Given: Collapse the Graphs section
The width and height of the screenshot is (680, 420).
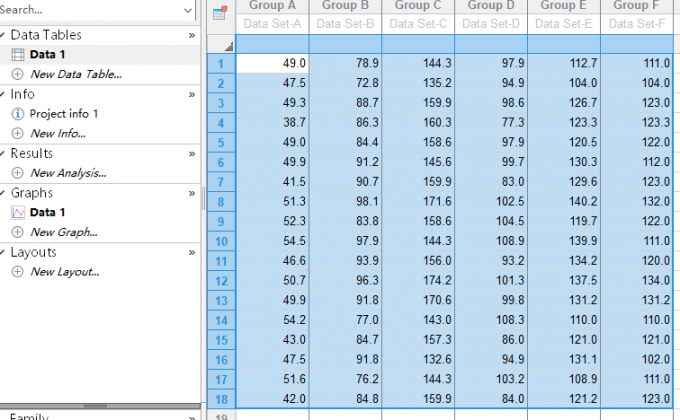Looking at the screenshot, I should pos(2,193).
